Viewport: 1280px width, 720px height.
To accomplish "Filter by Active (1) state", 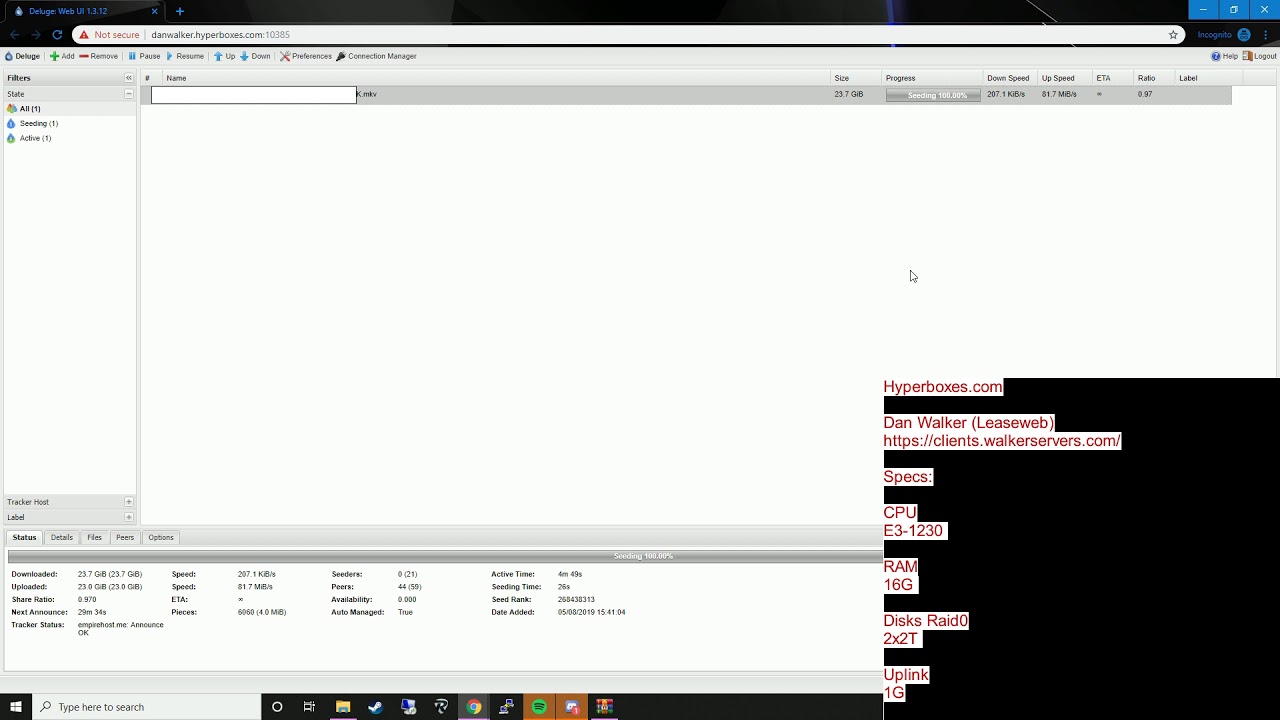I will 69,138.
